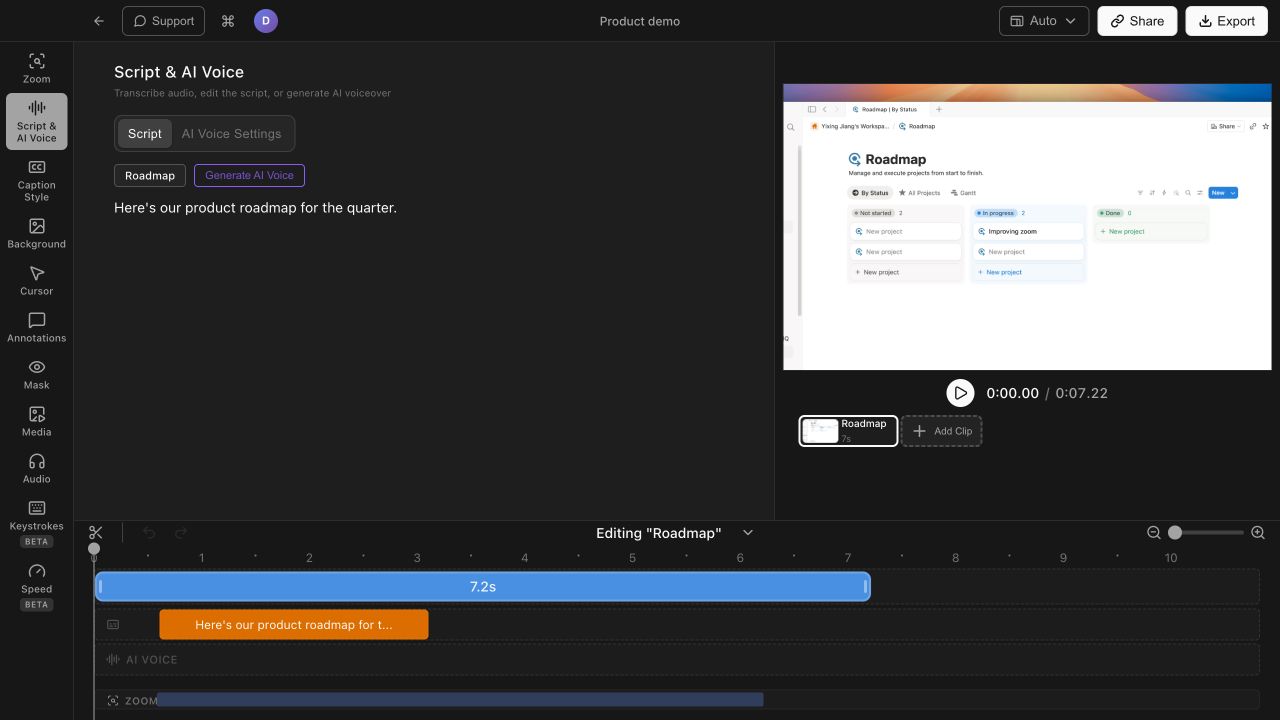Click the caption track icon

coord(113,625)
